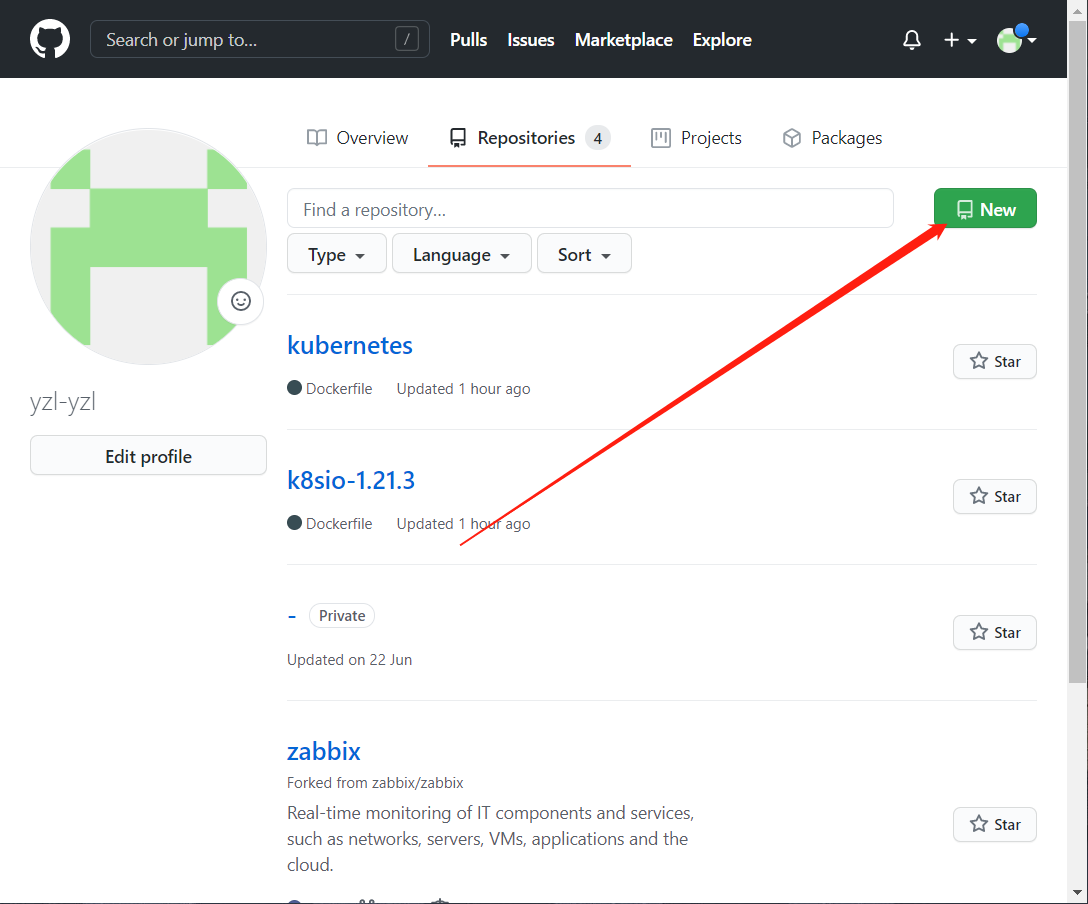This screenshot has width=1088, height=904.
Task: Switch to the Packages tab
Action: 832,138
